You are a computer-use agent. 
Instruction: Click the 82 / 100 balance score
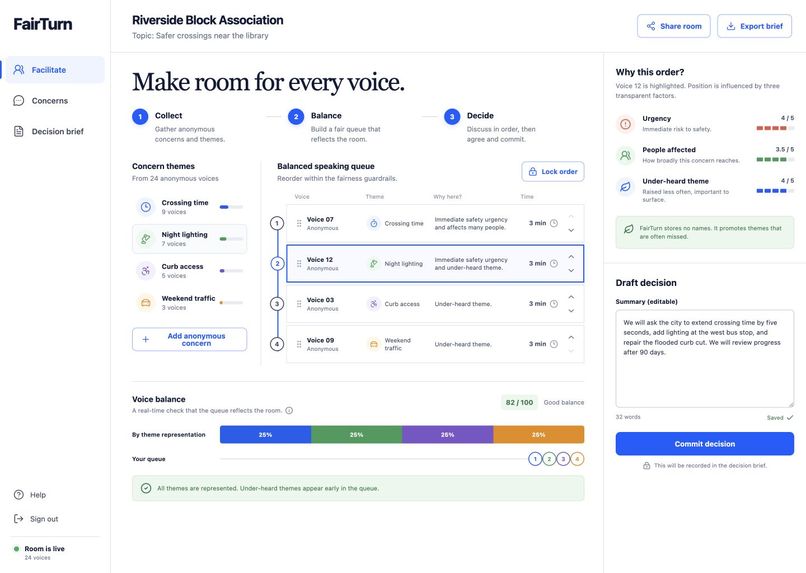coord(519,402)
